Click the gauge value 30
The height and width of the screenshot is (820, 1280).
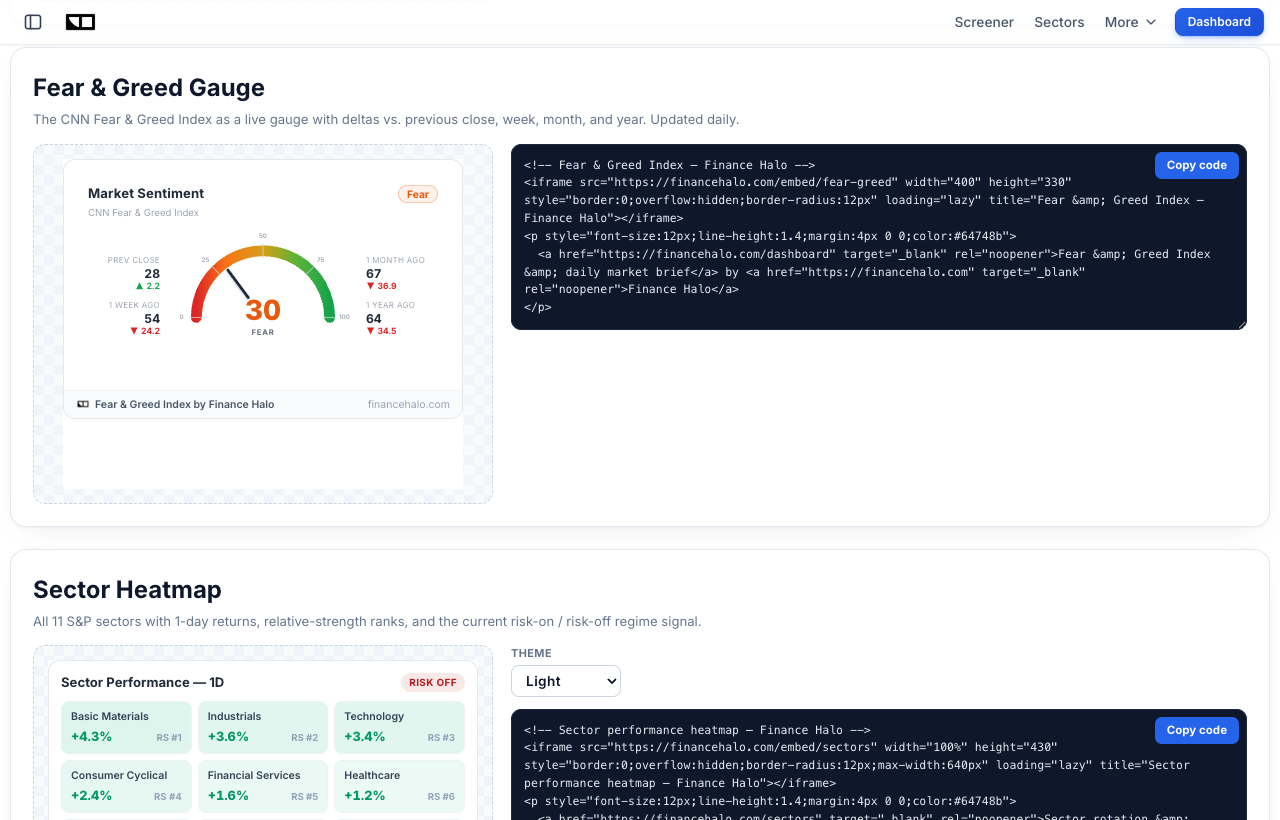click(263, 310)
